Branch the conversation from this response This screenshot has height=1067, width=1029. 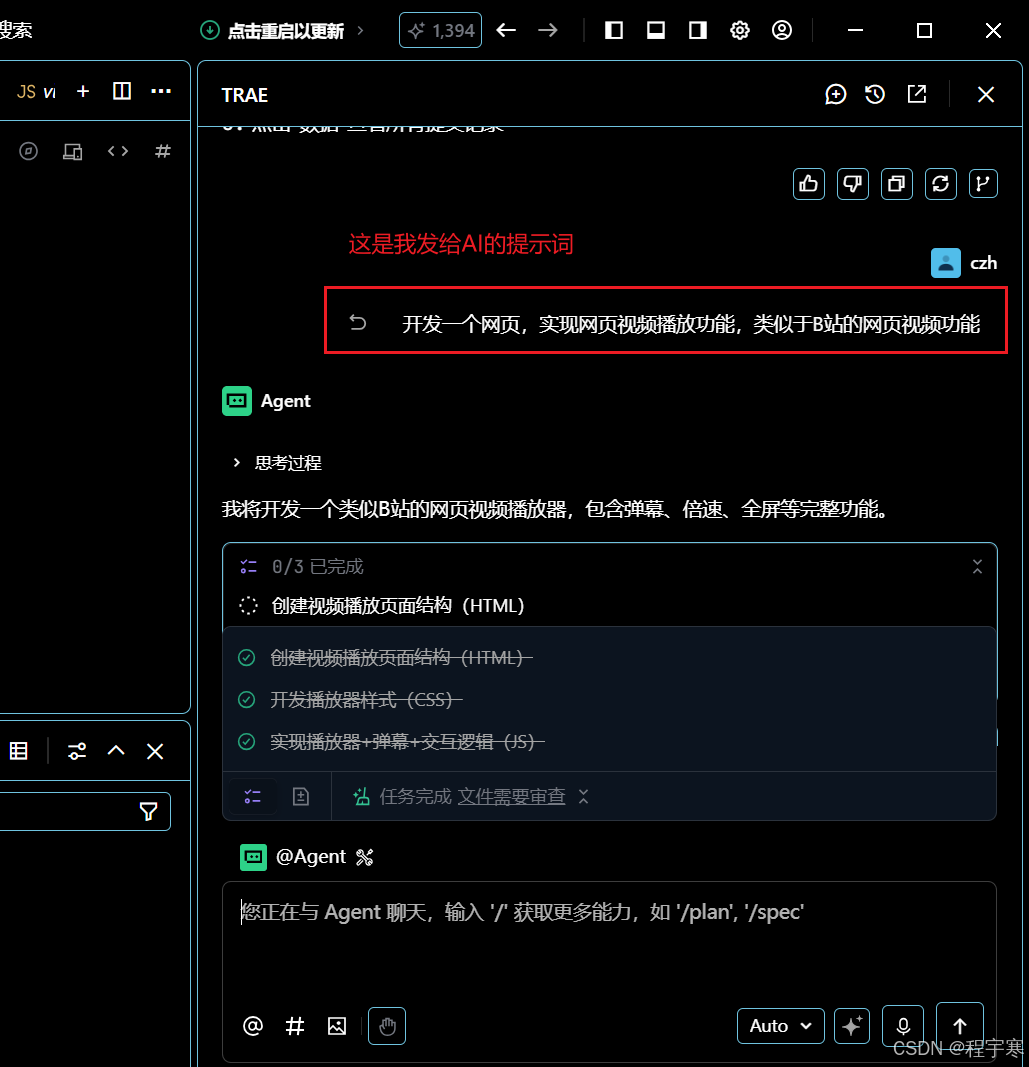coord(983,184)
